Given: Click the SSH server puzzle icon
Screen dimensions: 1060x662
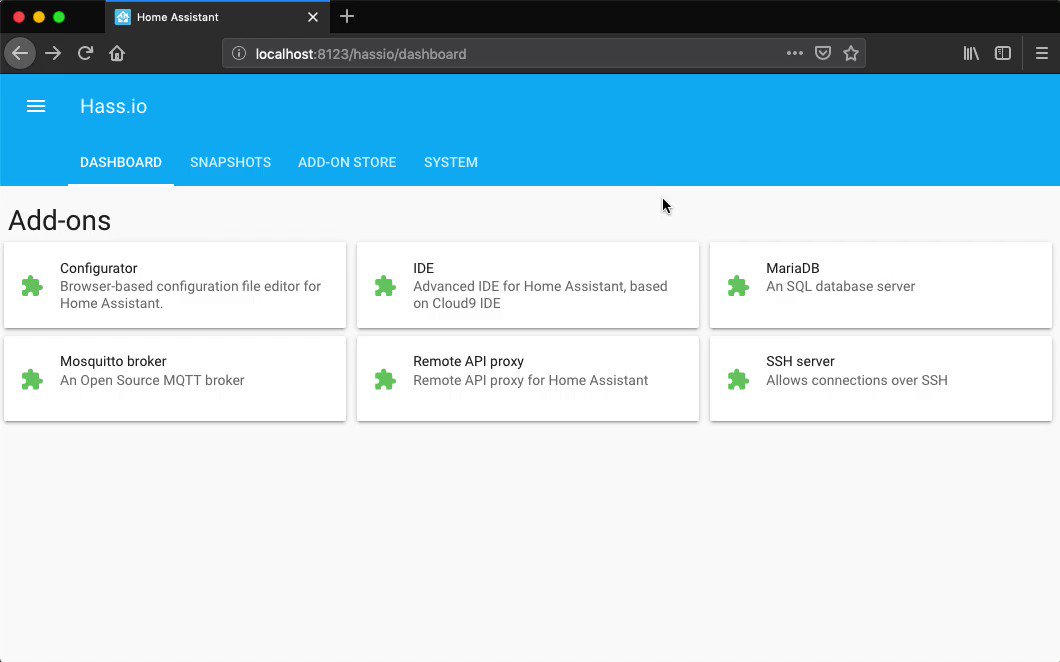Looking at the screenshot, I should point(738,379).
